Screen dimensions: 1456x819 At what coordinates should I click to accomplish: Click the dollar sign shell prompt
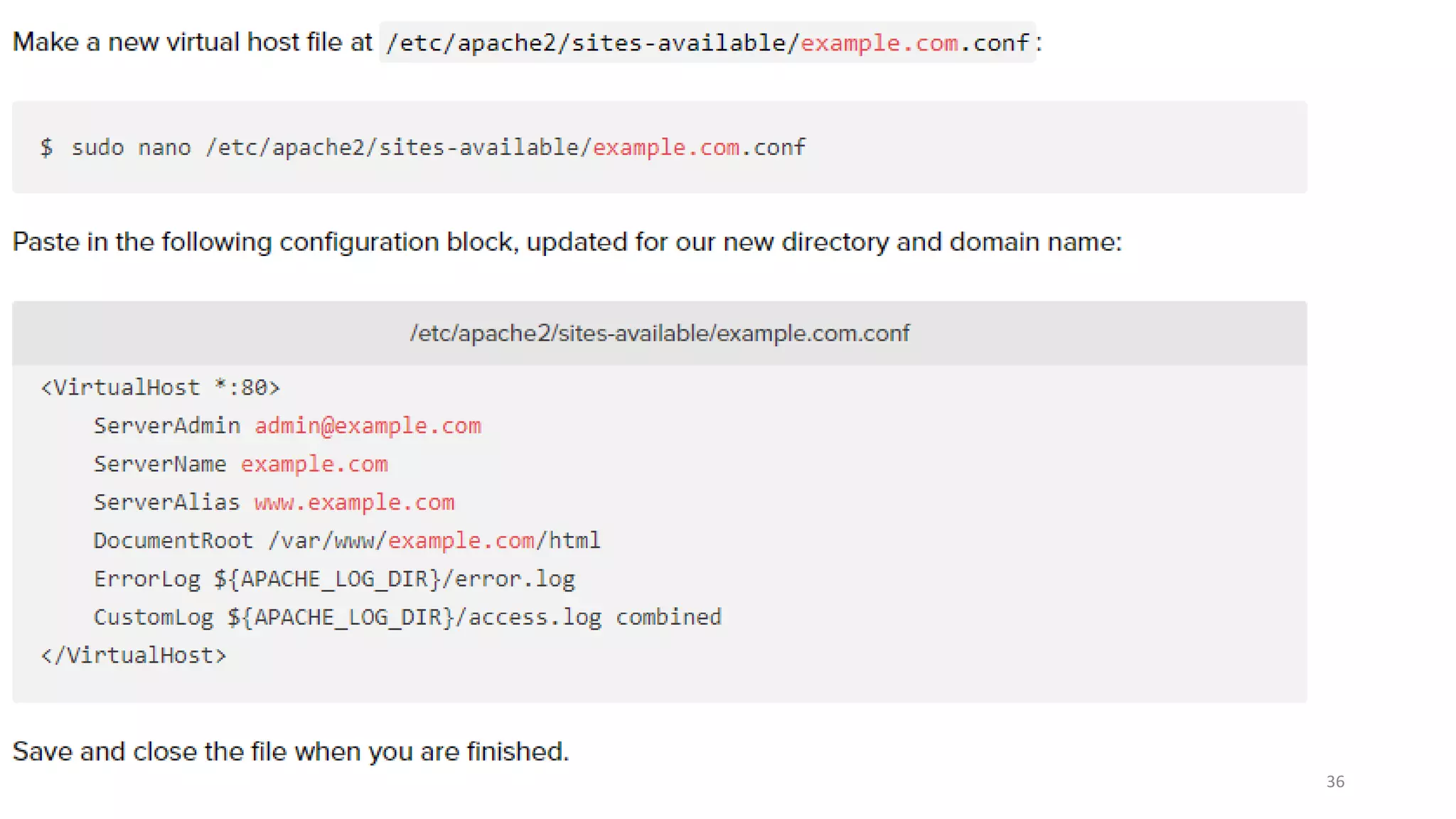[x=46, y=147]
